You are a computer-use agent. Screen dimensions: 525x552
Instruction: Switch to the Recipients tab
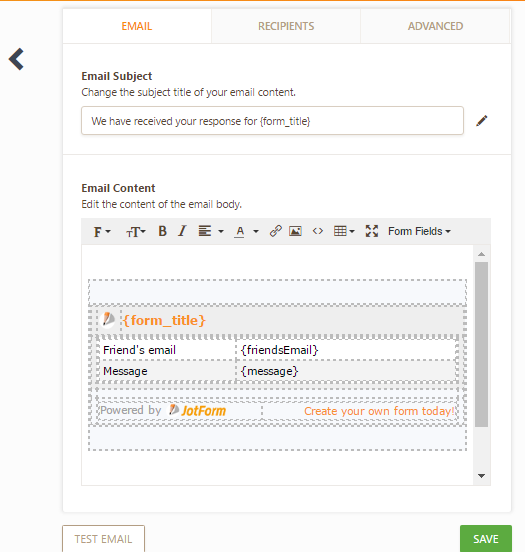point(286,26)
